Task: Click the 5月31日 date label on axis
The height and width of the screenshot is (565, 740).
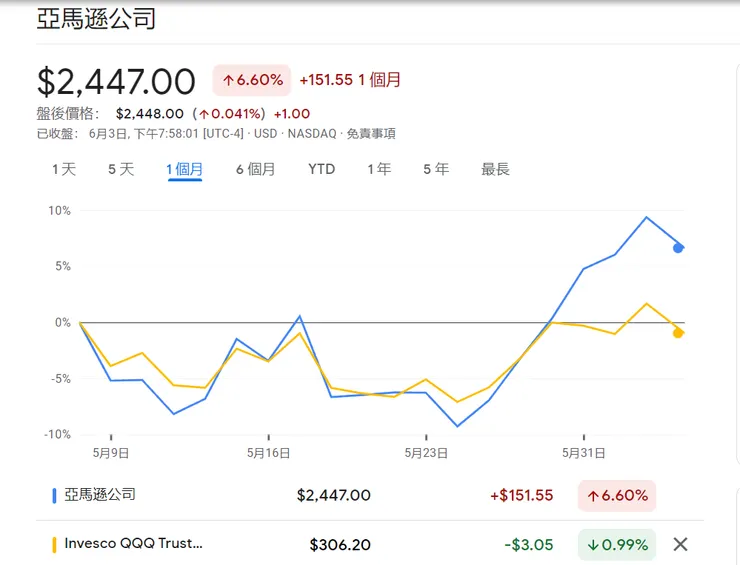Action: 584,453
